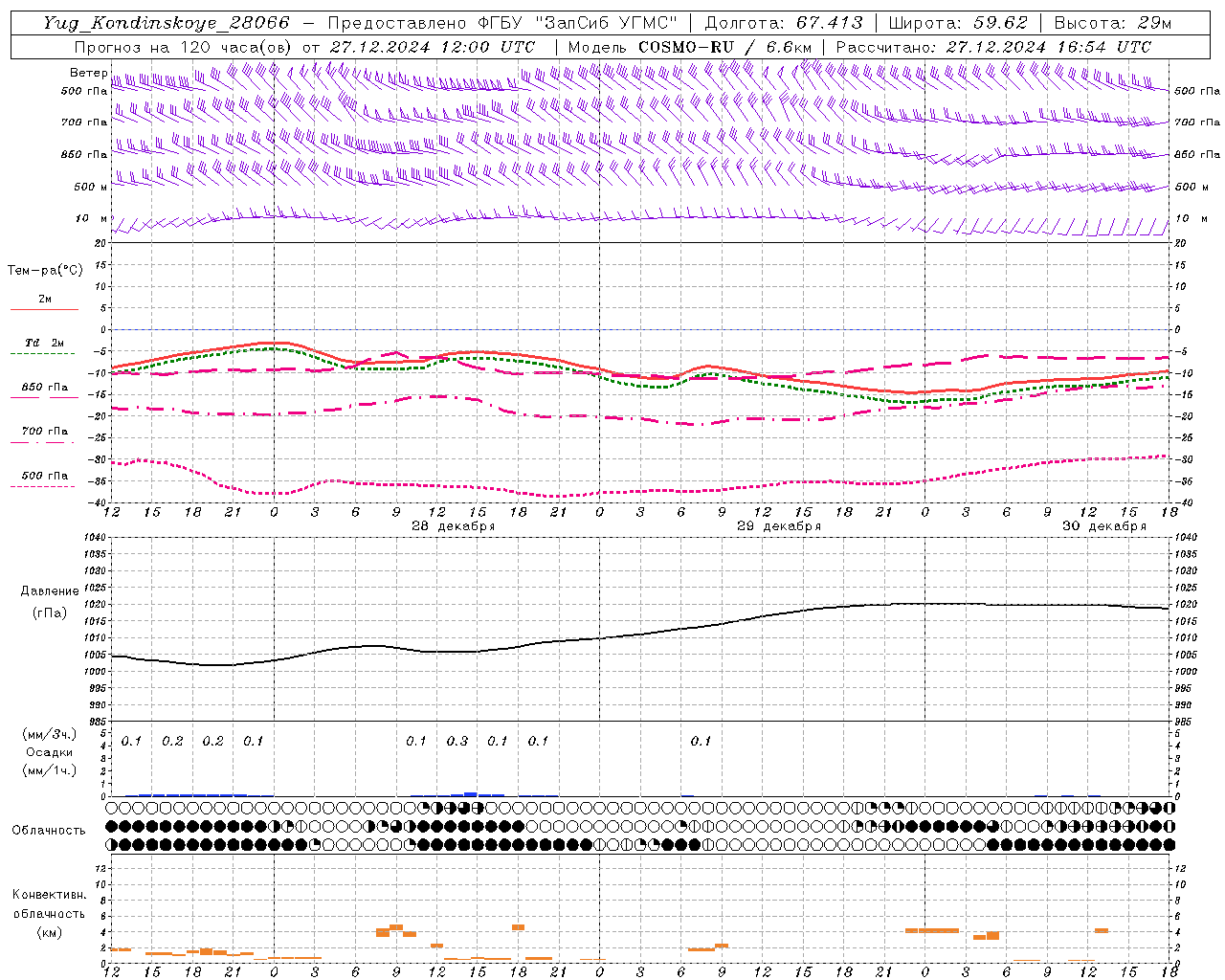Click the Конвективн. convective cloud label
Image resolution: width=1225 pixels, height=980 pixels.
(49, 895)
